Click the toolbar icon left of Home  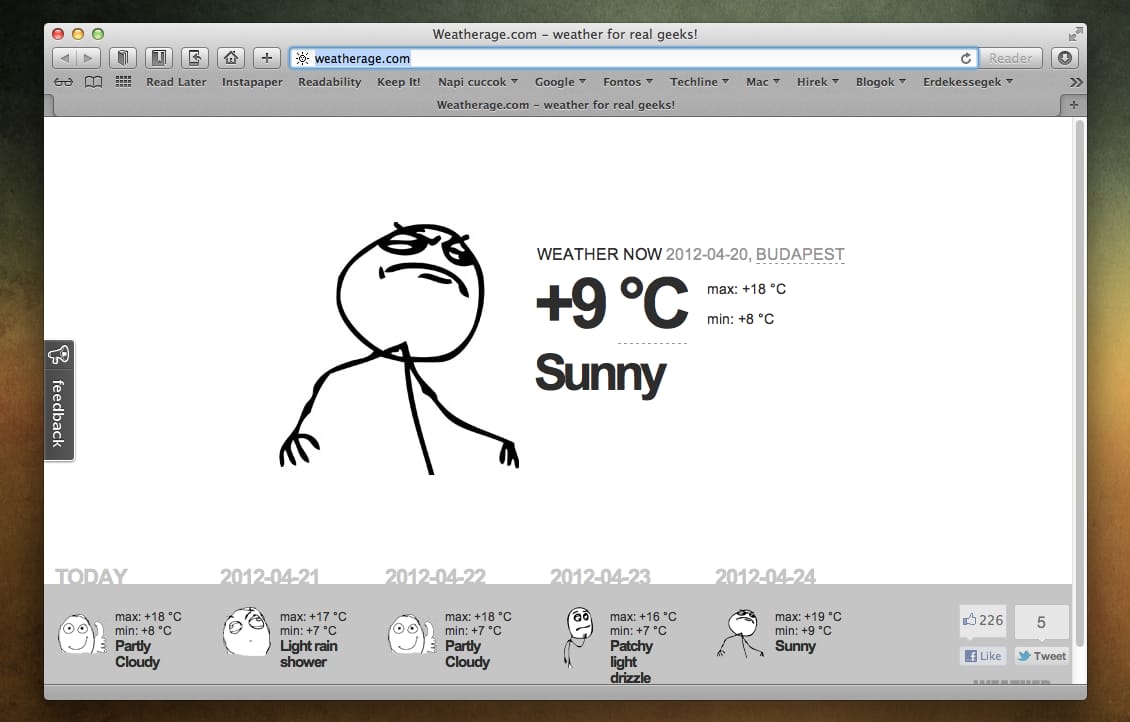click(195, 58)
